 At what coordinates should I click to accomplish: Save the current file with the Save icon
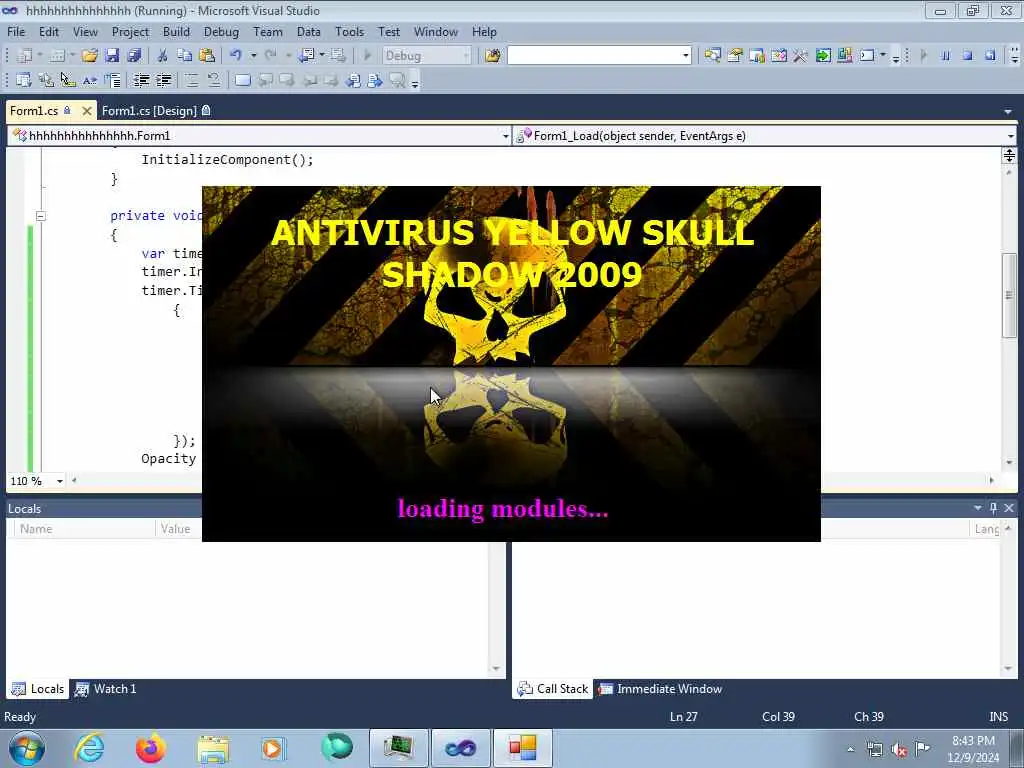pos(112,56)
